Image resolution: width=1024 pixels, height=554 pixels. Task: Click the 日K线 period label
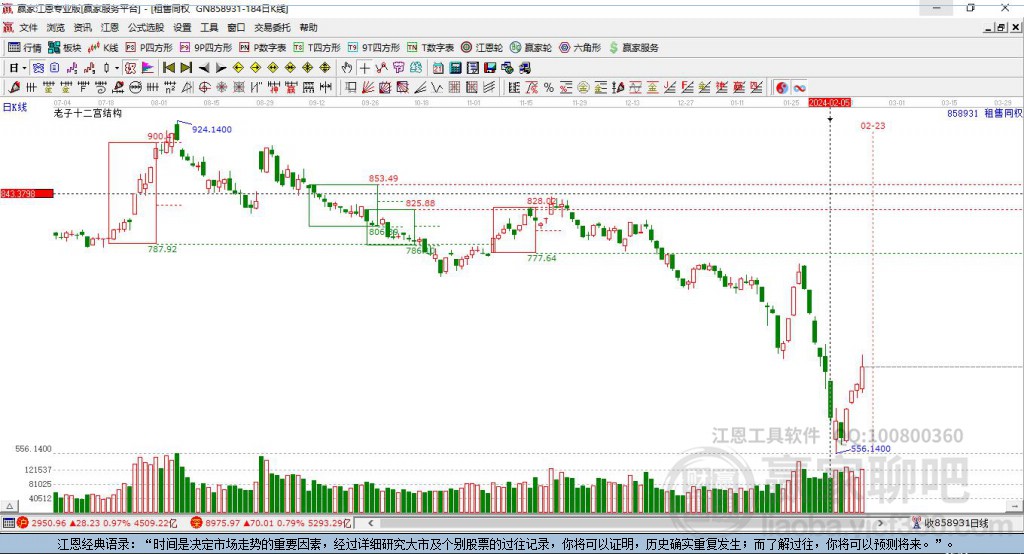(15, 107)
